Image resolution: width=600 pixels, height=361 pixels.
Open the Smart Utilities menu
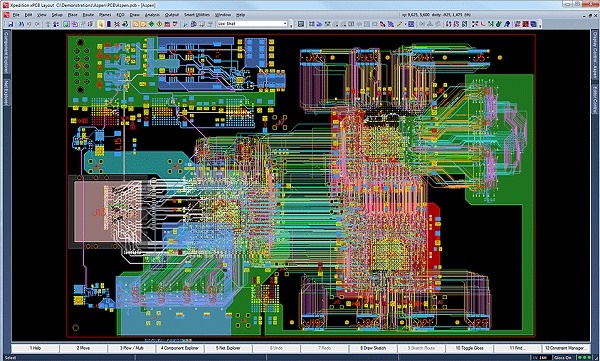pyautogui.click(x=197, y=15)
